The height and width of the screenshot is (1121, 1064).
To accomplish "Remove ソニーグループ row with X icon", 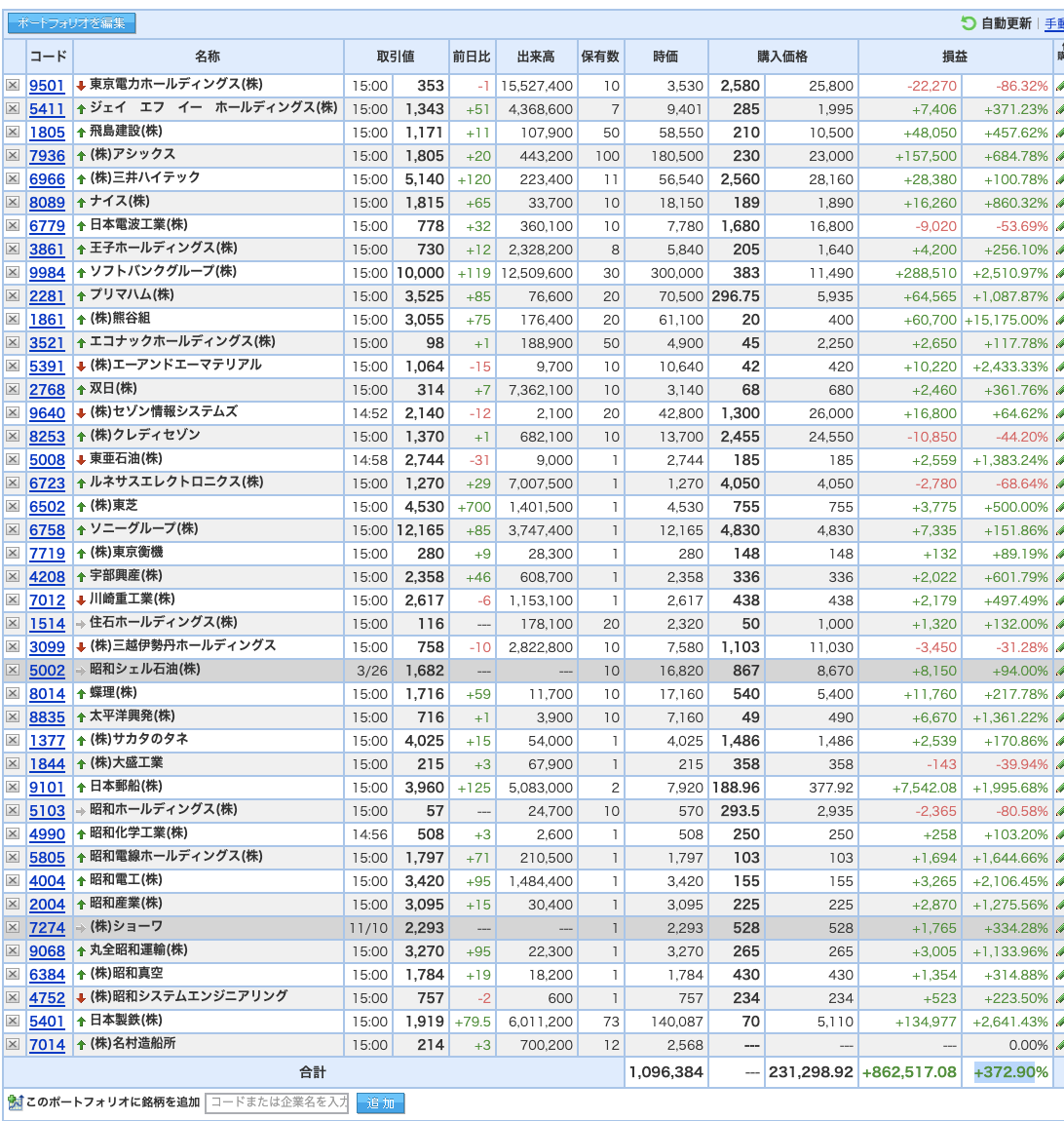I will click(13, 529).
